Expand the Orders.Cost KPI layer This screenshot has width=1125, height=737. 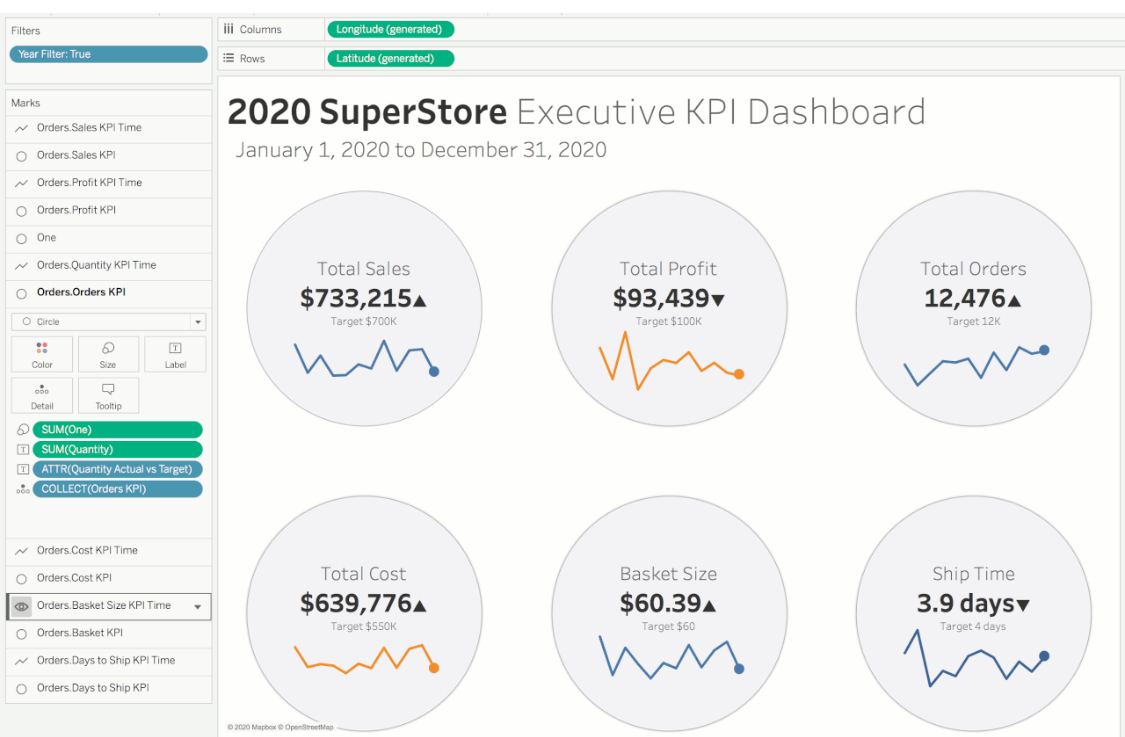[x=108, y=578]
